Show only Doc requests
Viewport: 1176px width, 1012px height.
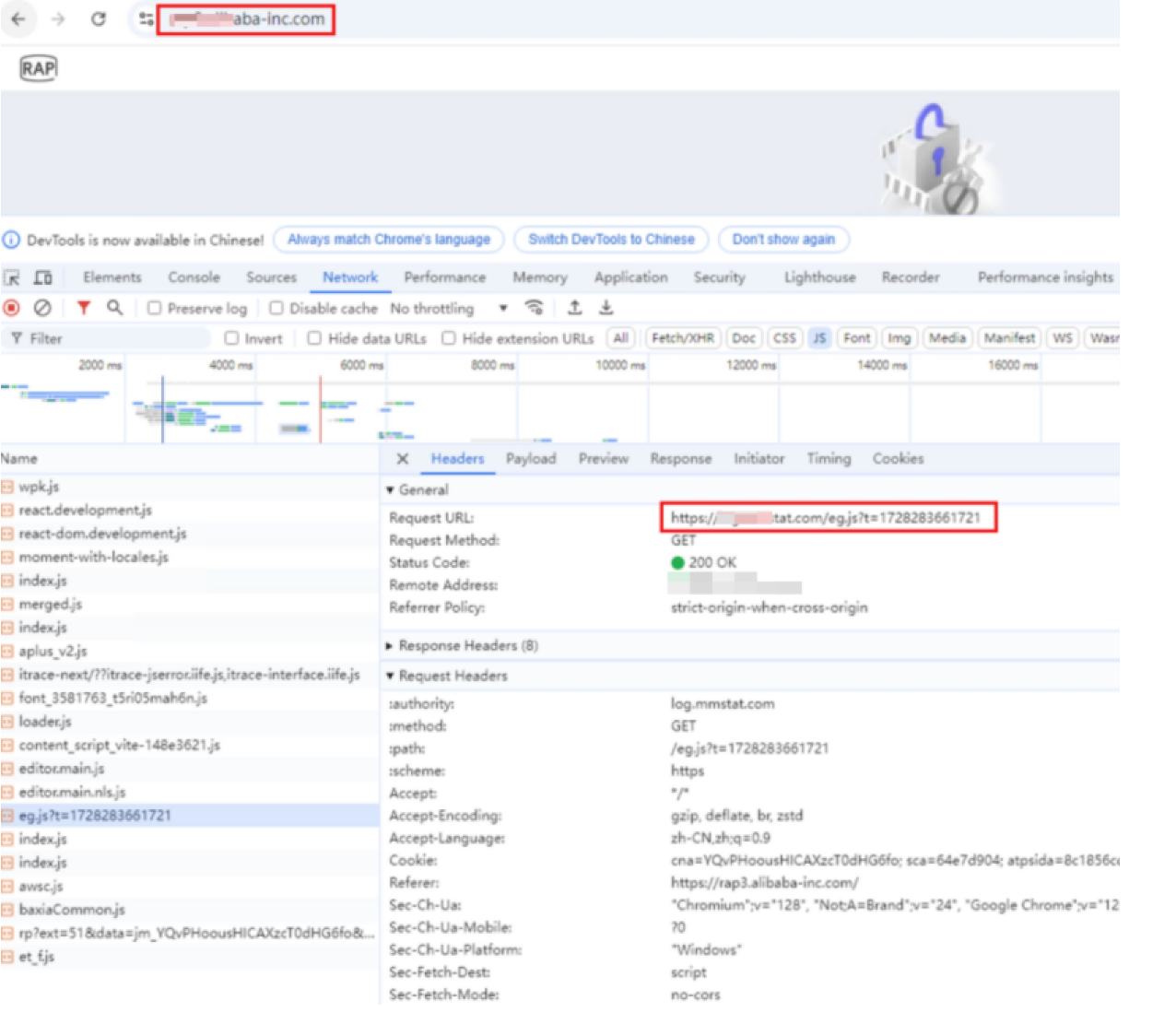click(x=744, y=338)
